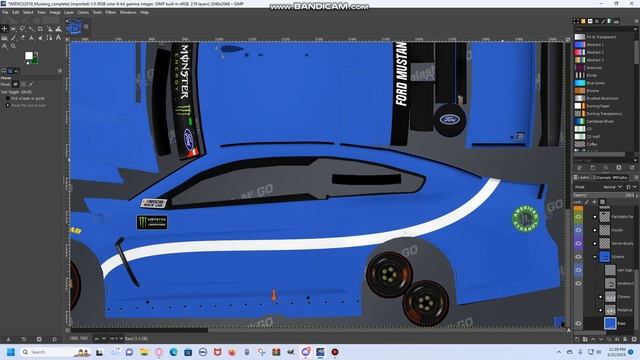640x360 pixels.
Task: Reset colors to black and white
Action: click(x=27, y=63)
